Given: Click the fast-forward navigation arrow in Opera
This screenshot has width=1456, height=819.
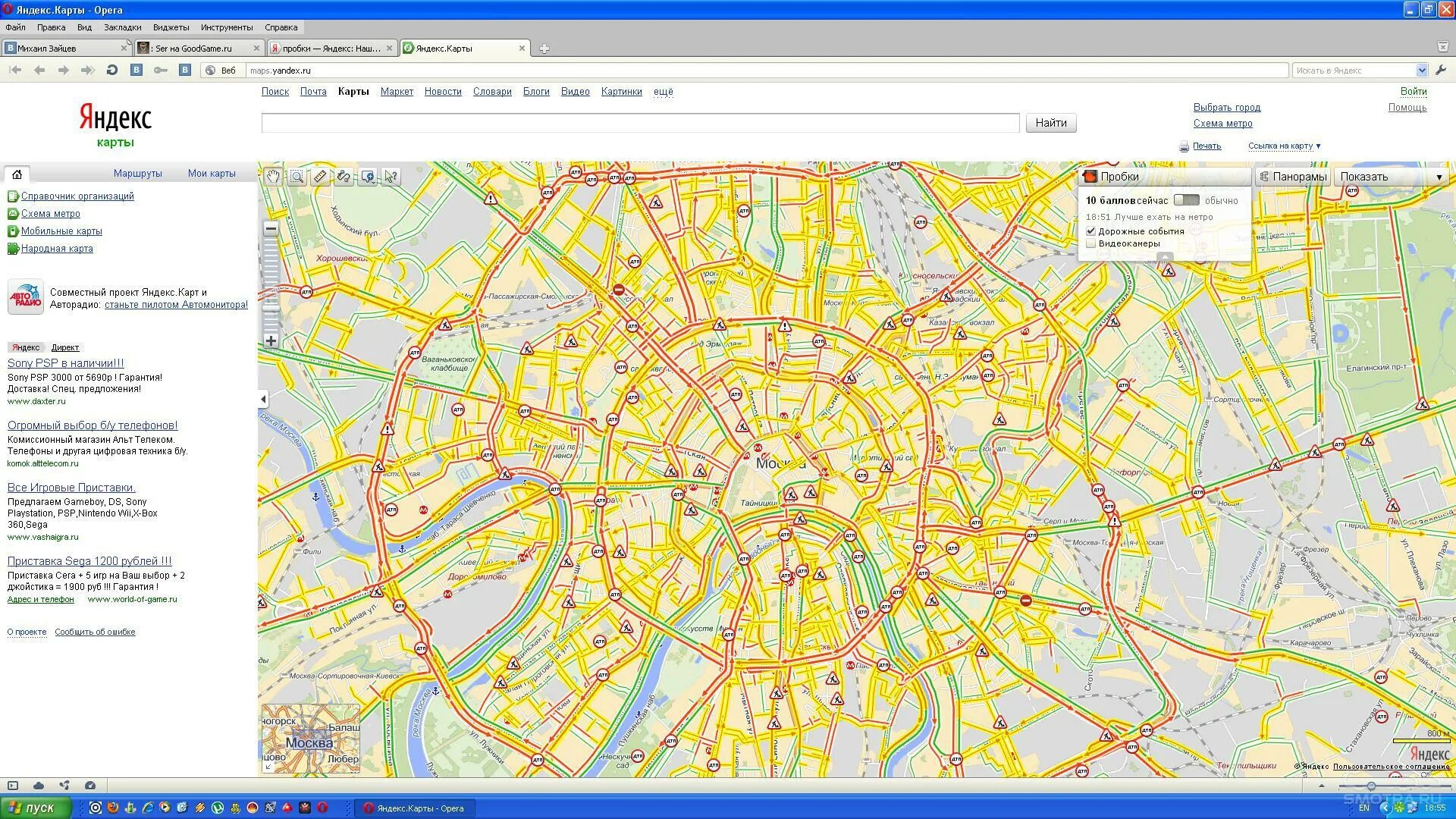Looking at the screenshot, I should point(87,70).
